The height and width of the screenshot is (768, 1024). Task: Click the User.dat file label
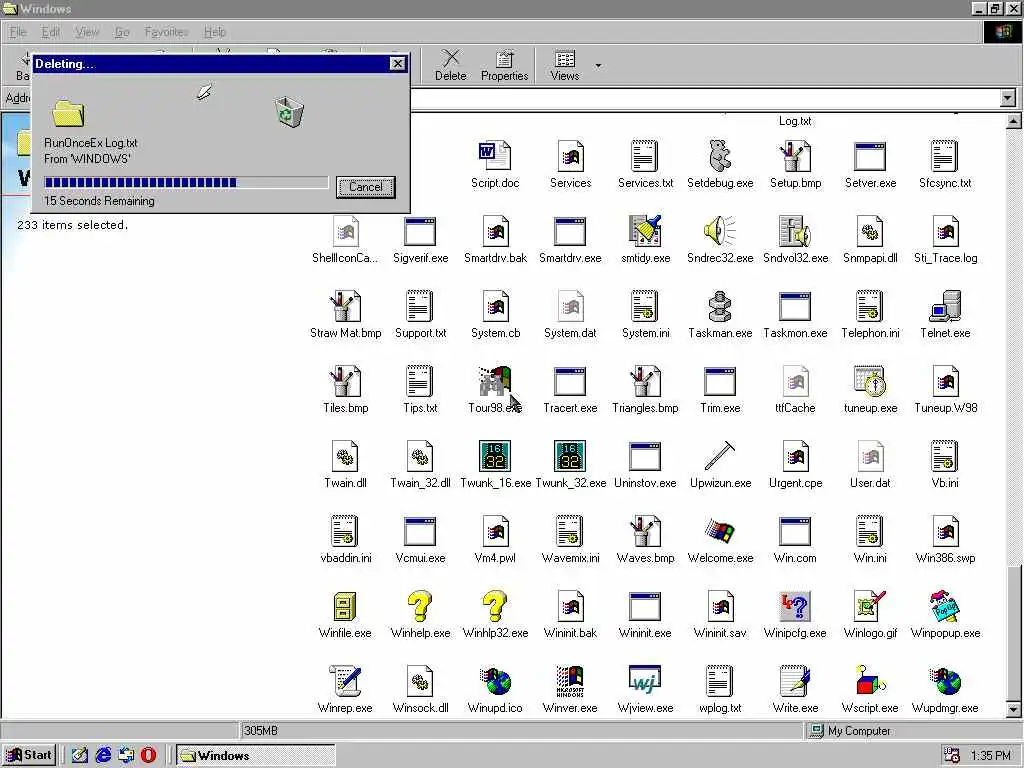[870, 483]
